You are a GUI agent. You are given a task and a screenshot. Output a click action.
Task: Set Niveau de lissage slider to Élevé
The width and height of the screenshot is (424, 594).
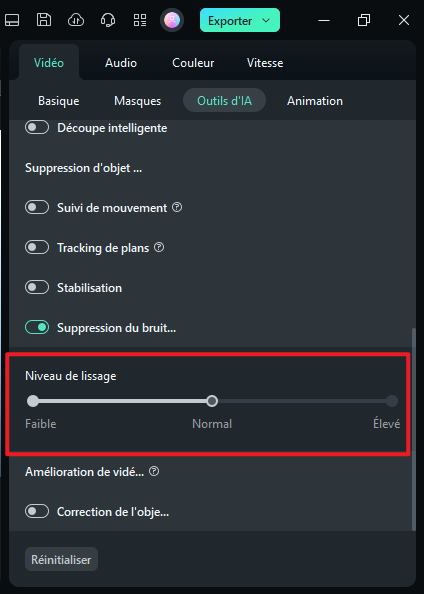pos(392,401)
